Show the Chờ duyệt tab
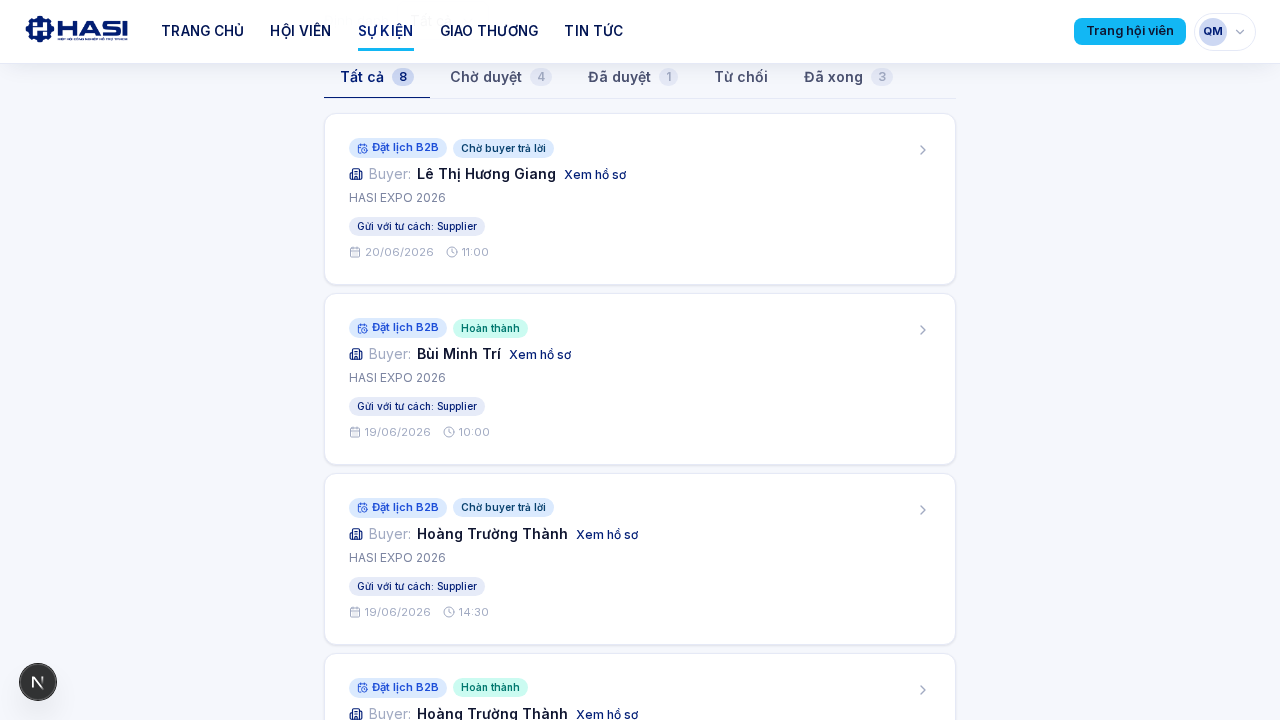Screen dimensions: 1280x720 pyautogui.click(x=501, y=77)
